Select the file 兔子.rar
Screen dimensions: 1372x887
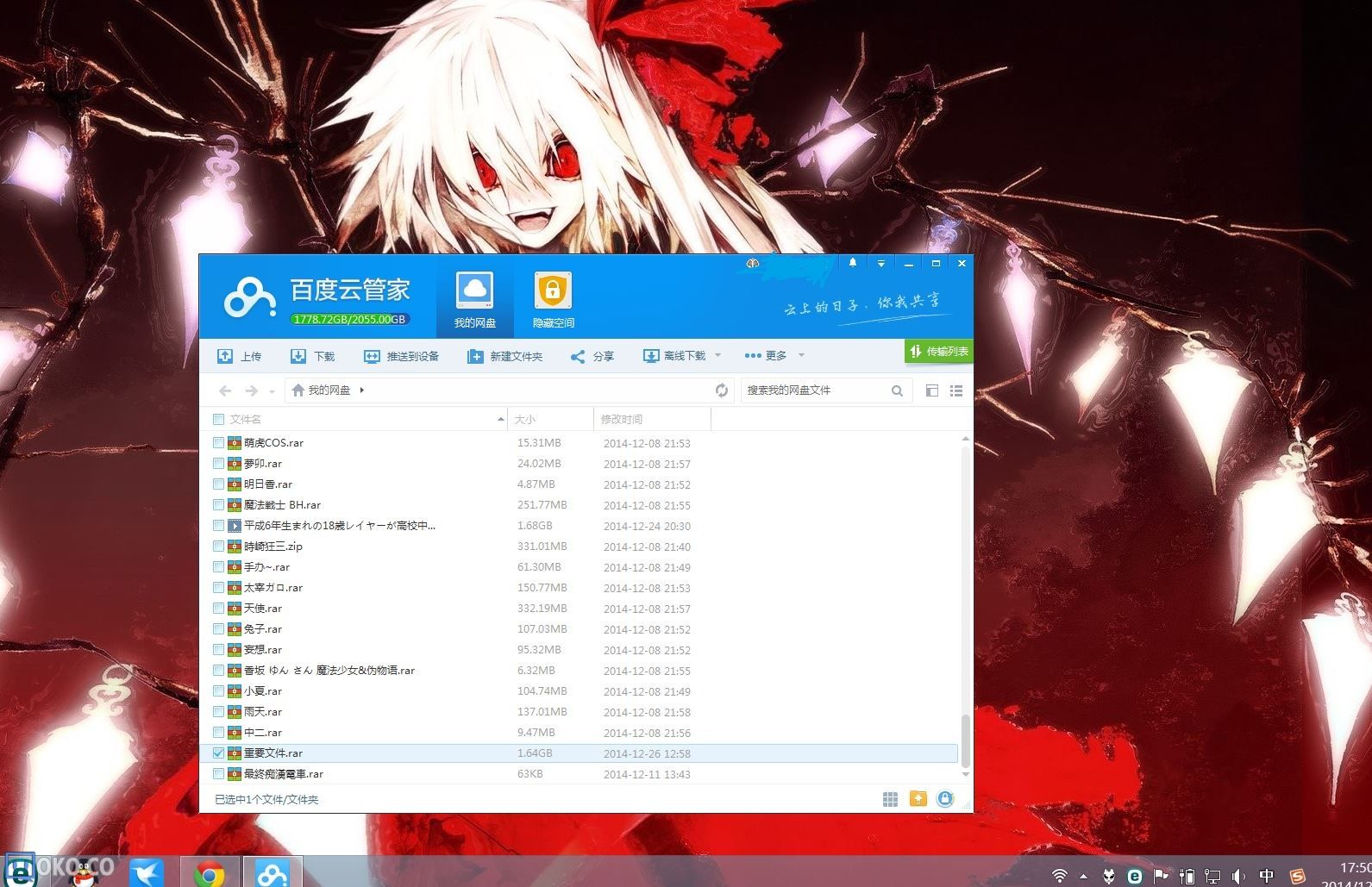point(263,629)
